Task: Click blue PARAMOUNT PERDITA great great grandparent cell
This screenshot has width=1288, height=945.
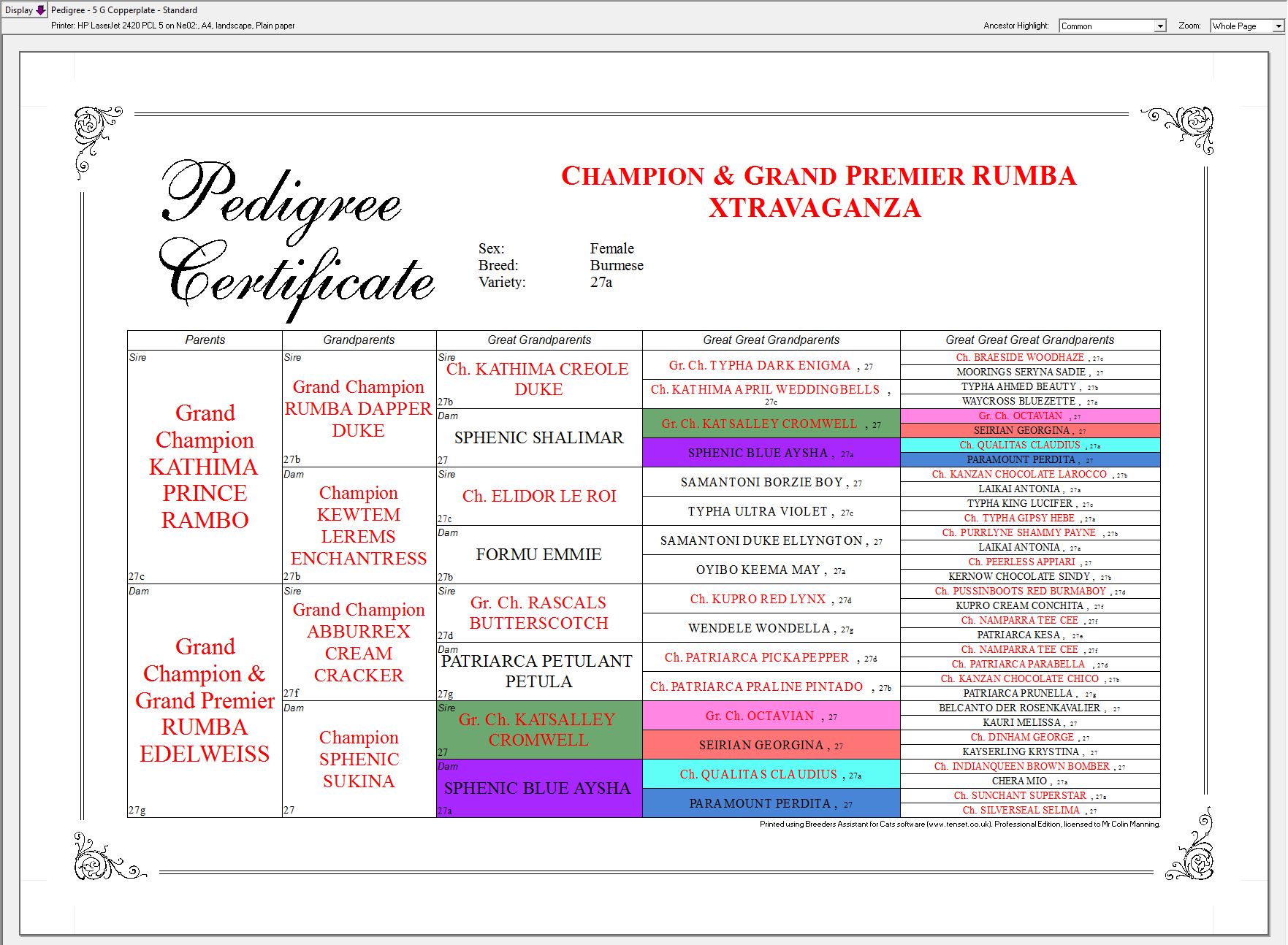Action: pos(771,803)
